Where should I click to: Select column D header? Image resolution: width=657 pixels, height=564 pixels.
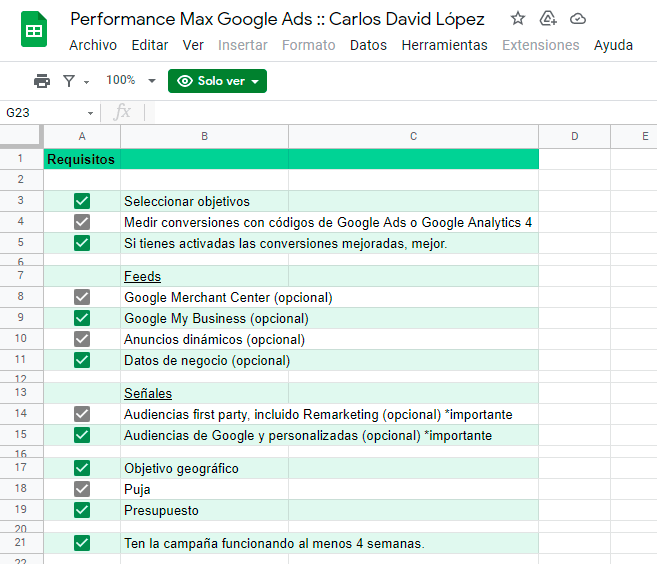click(x=574, y=136)
